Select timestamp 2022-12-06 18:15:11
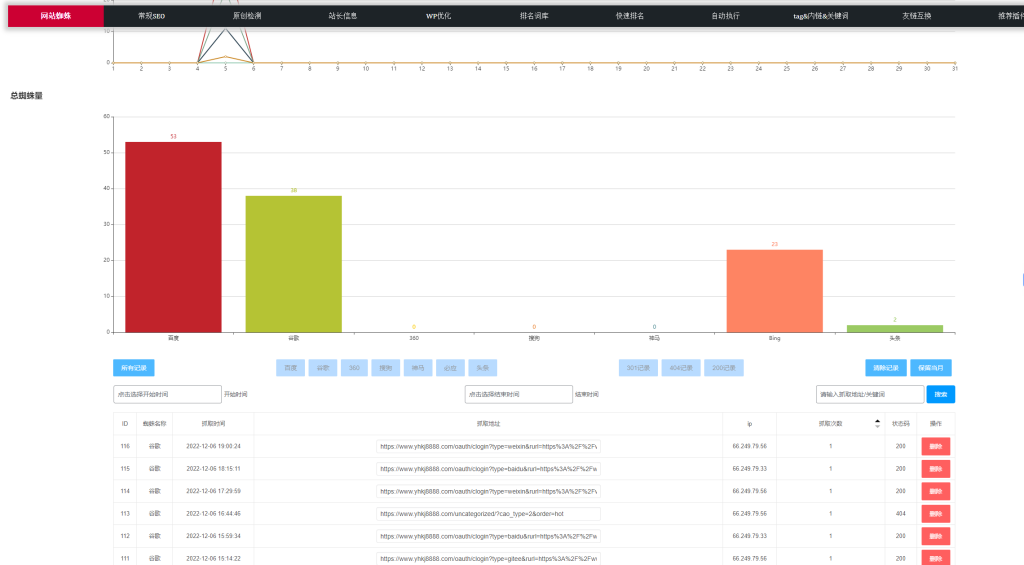The width and height of the screenshot is (1024, 565). tap(213, 469)
